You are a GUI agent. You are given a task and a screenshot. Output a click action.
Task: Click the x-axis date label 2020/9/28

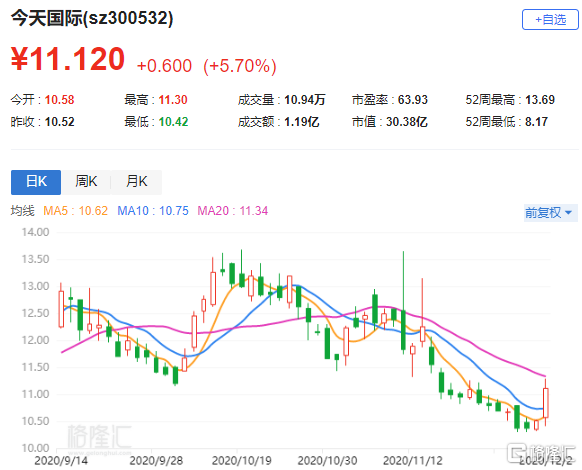pyautogui.click(x=156, y=461)
